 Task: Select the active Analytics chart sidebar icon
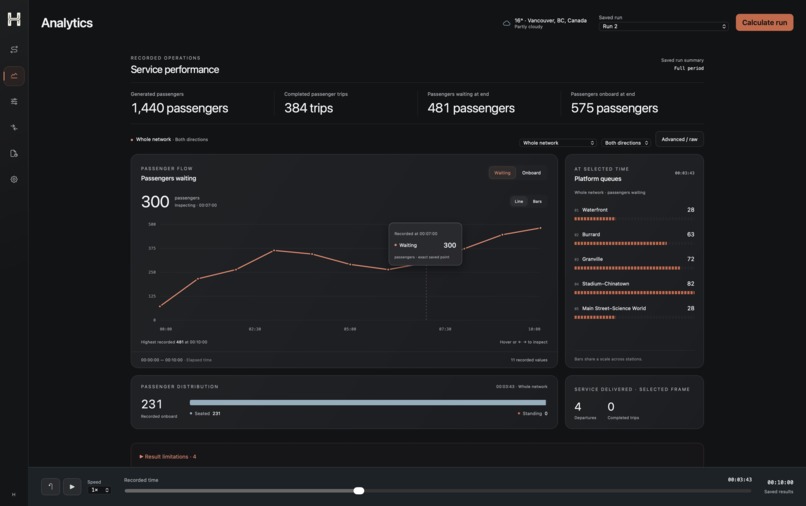[14, 76]
